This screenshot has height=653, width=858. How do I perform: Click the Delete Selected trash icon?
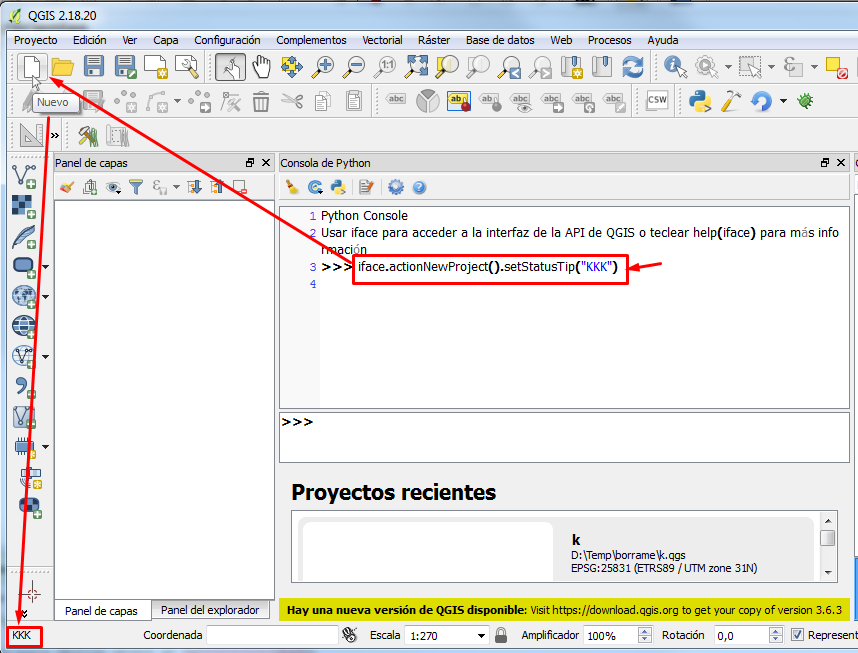(261, 101)
